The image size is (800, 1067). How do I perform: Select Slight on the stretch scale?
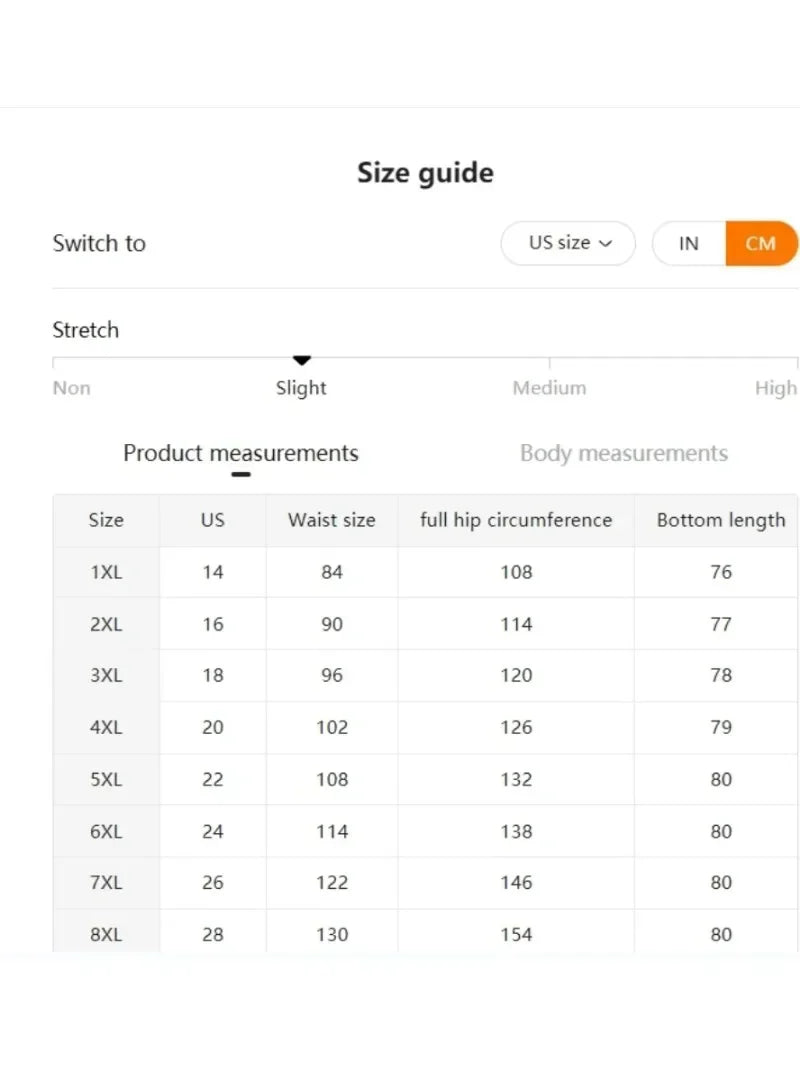click(x=301, y=388)
